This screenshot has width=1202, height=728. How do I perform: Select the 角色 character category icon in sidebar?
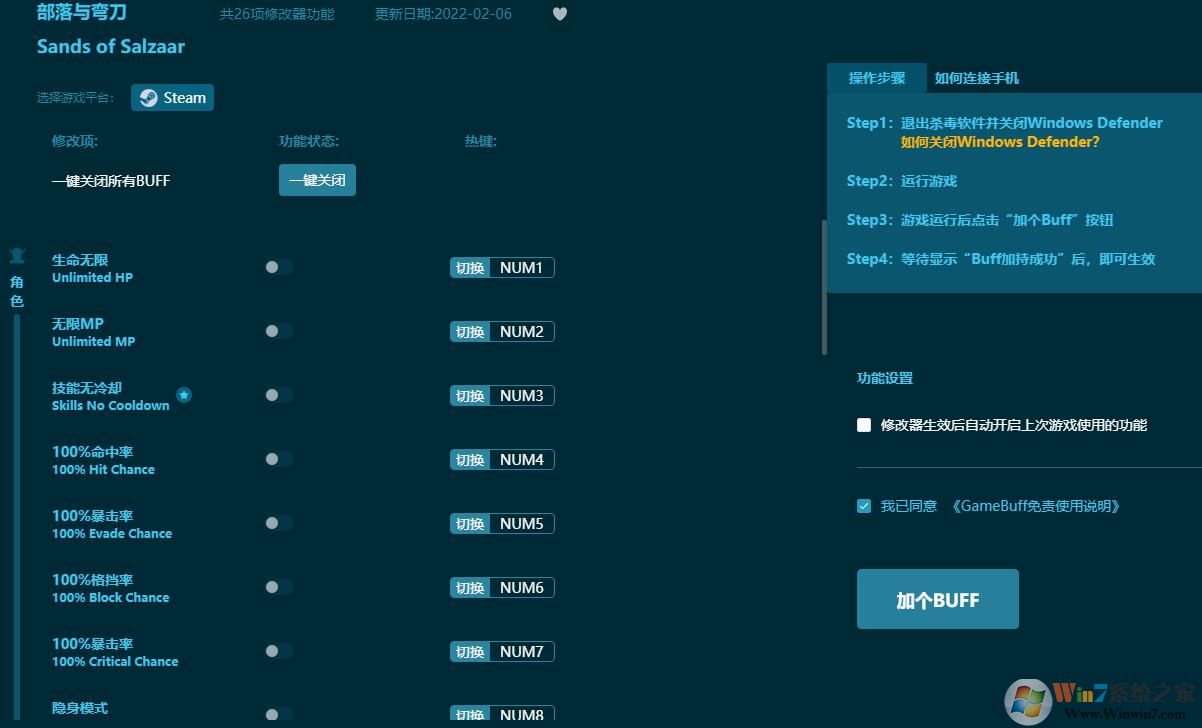(16, 270)
